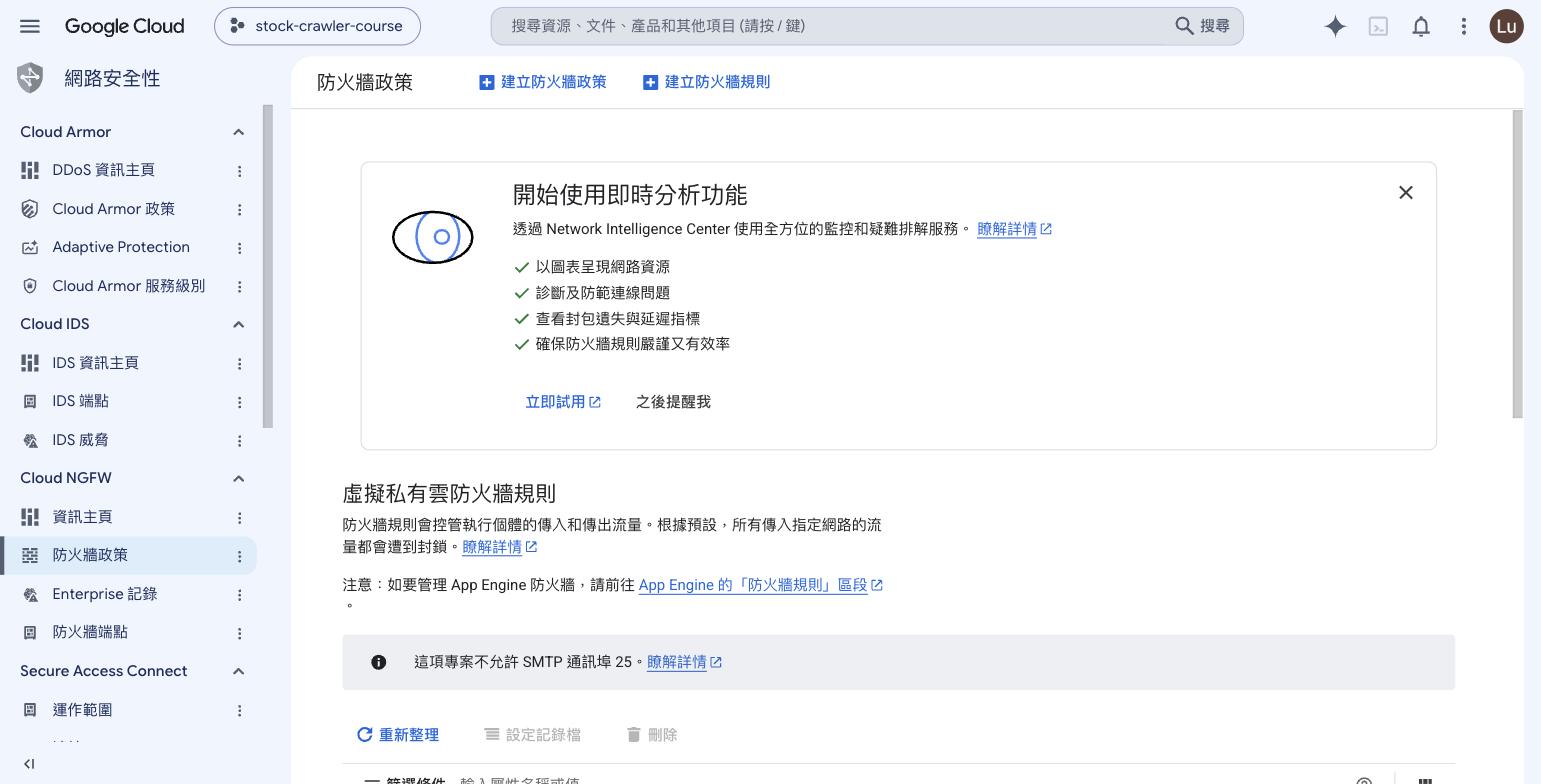Open more options for 防火牆政策 item
1541x784 pixels.
(x=239, y=556)
